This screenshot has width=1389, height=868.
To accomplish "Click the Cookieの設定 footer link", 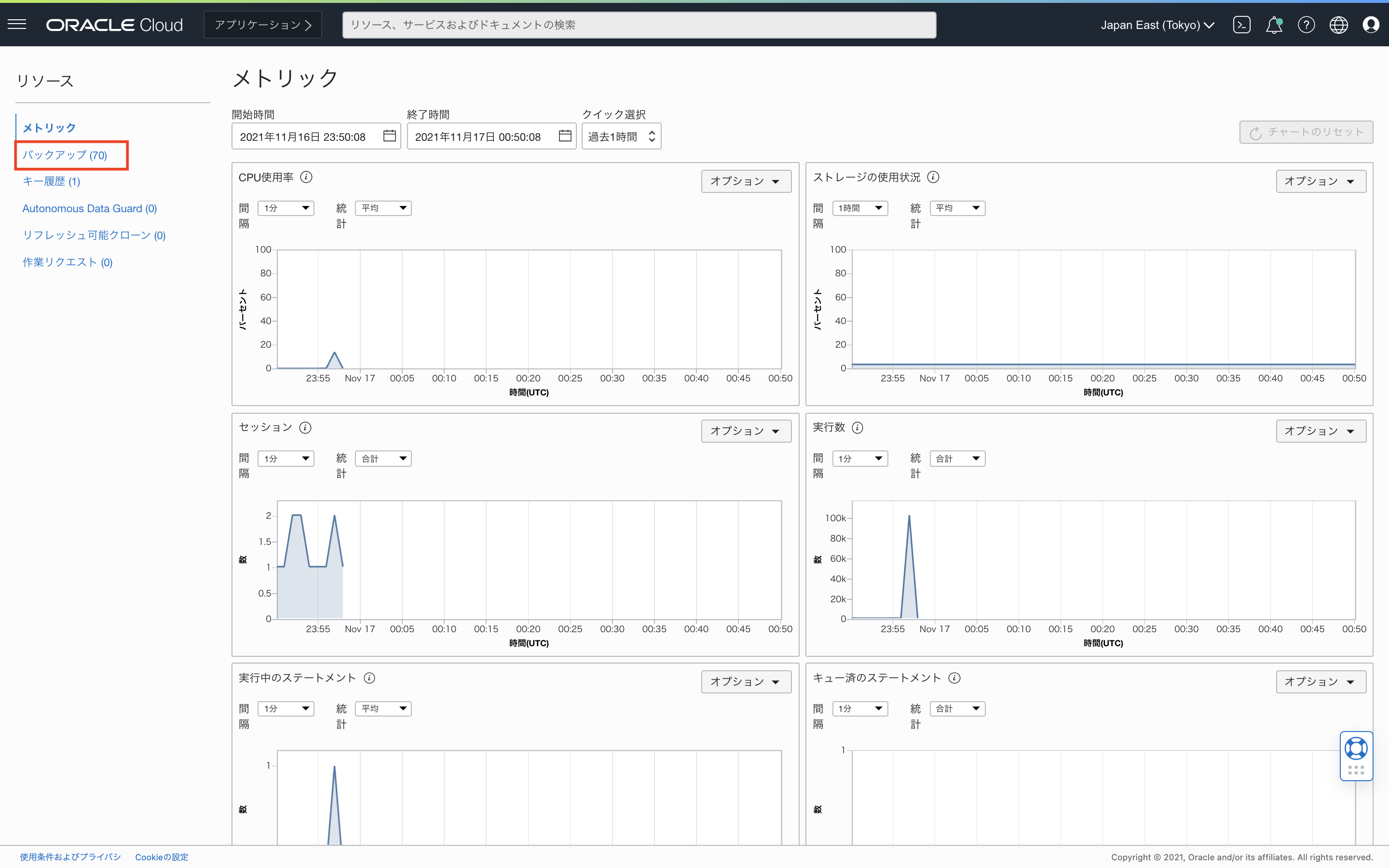I will 161,856.
